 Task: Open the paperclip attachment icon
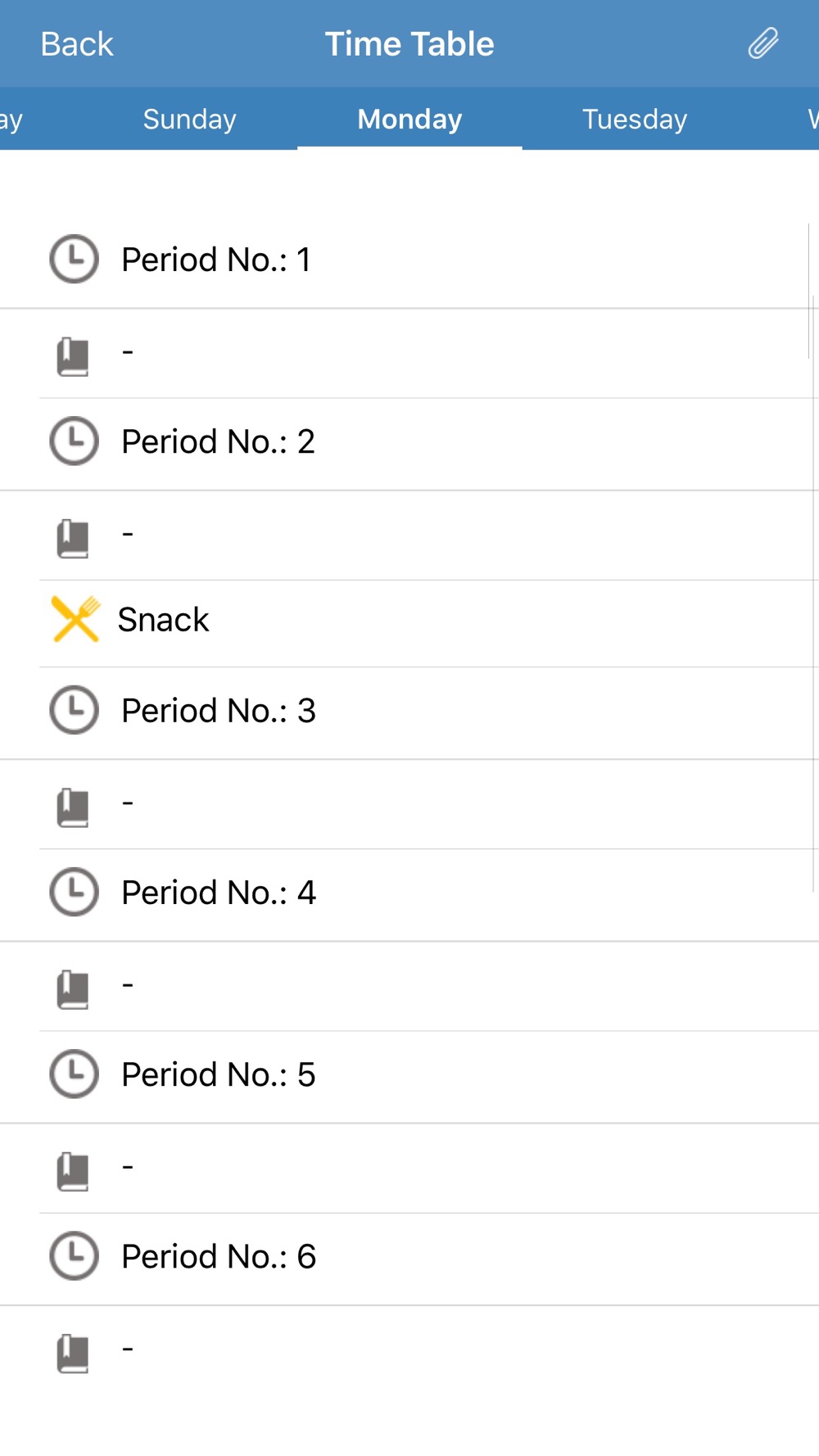click(763, 43)
